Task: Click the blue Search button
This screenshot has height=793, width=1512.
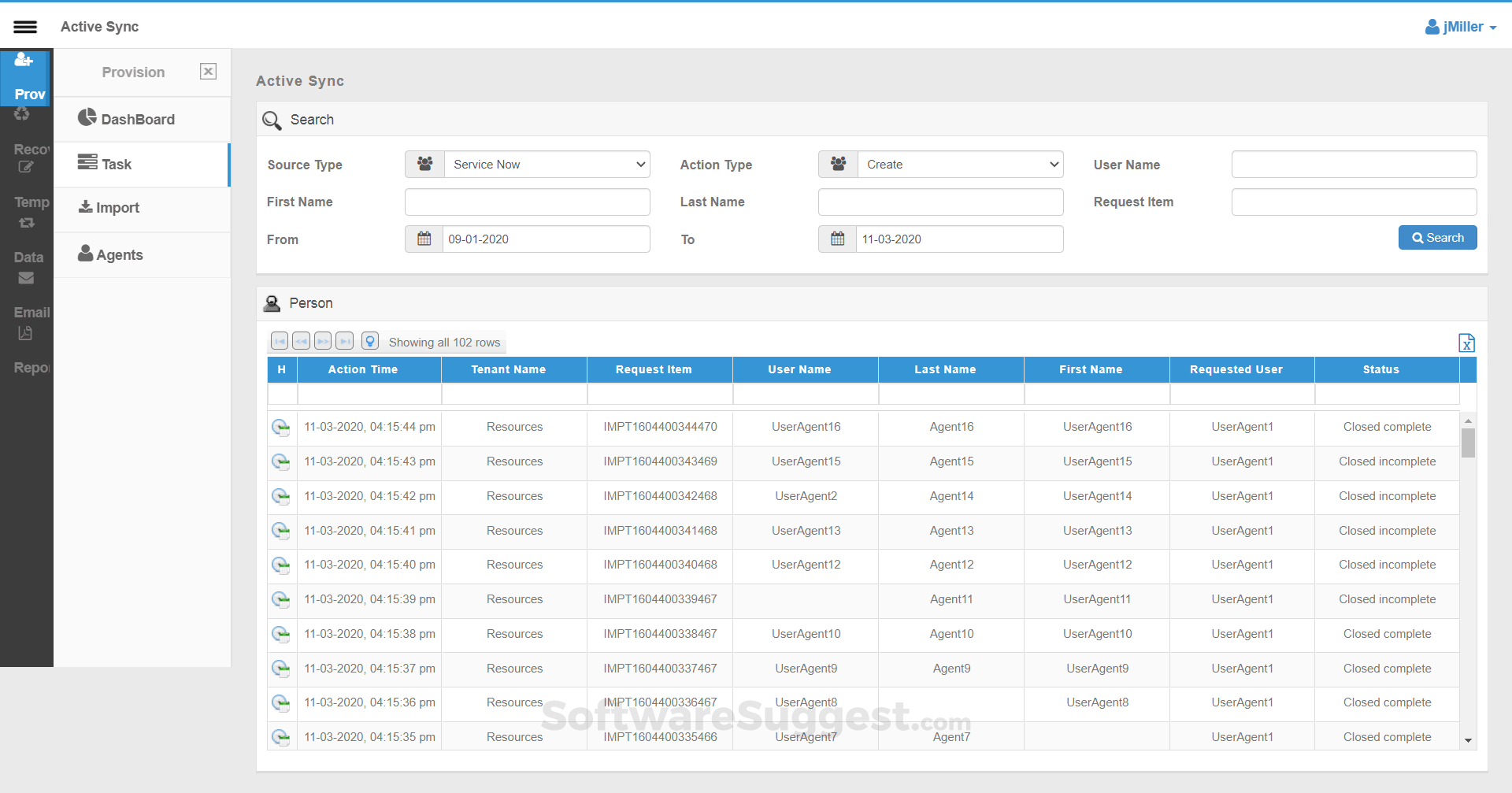Action: point(1437,238)
